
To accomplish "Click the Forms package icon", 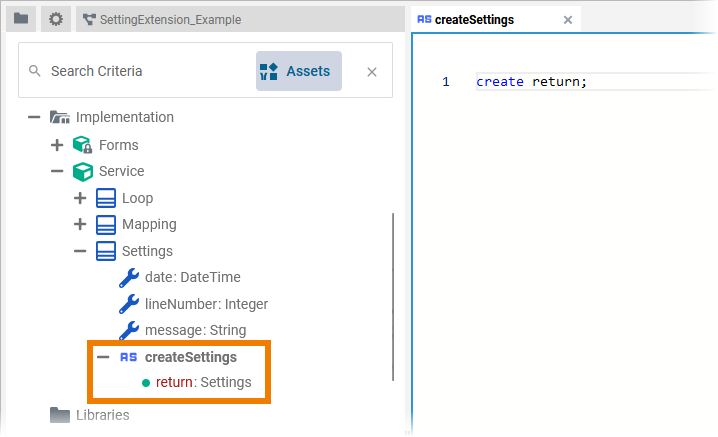I will click(83, 145).
